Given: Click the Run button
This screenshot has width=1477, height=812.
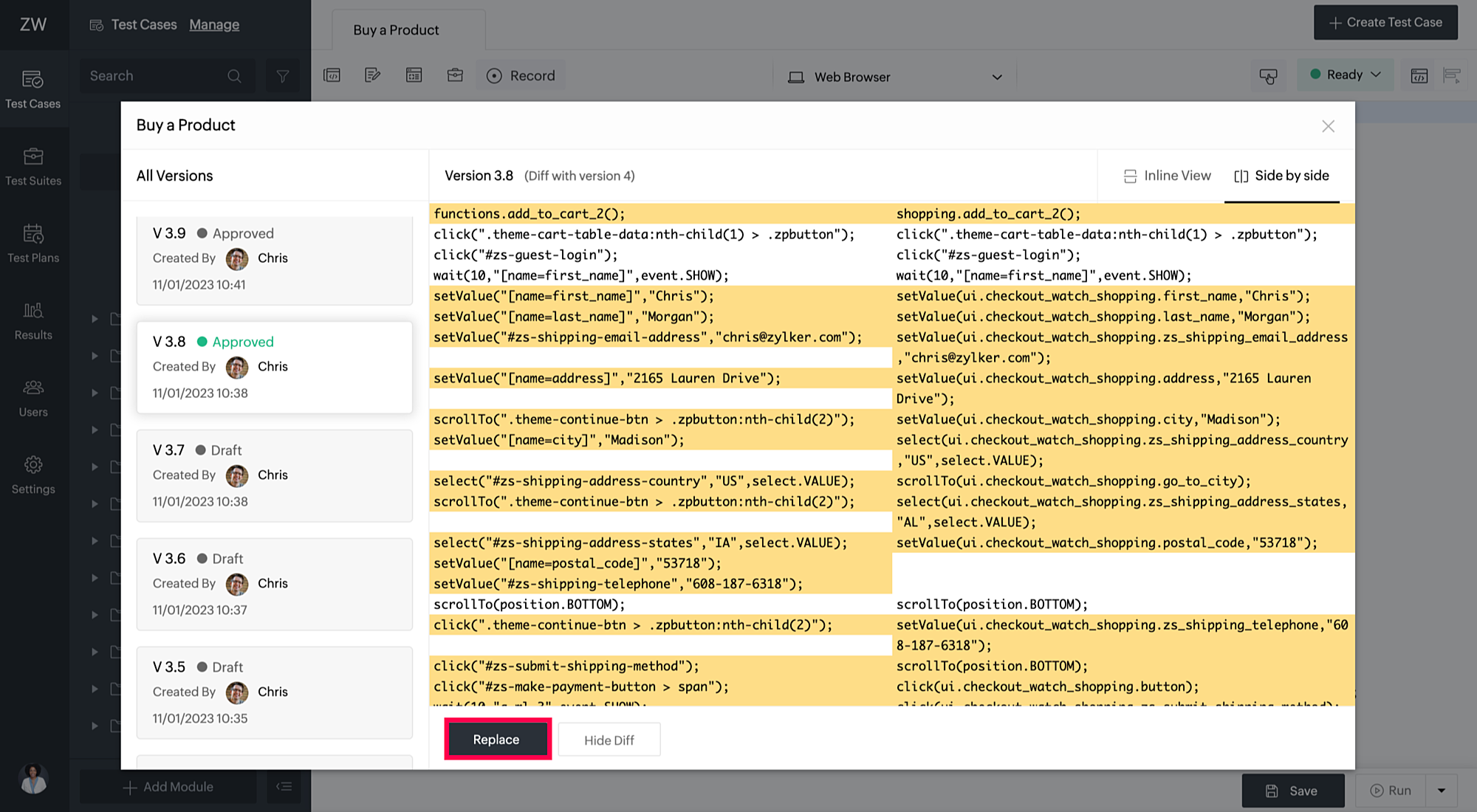Looking at the screenshot, I should point(1391,791).
